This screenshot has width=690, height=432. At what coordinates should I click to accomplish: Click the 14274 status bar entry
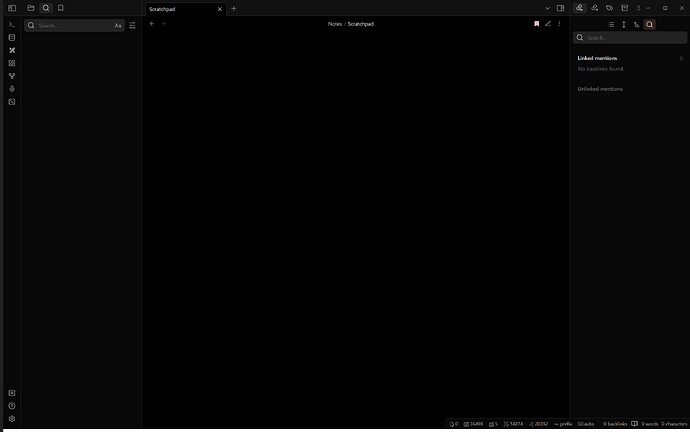point(513,424)
